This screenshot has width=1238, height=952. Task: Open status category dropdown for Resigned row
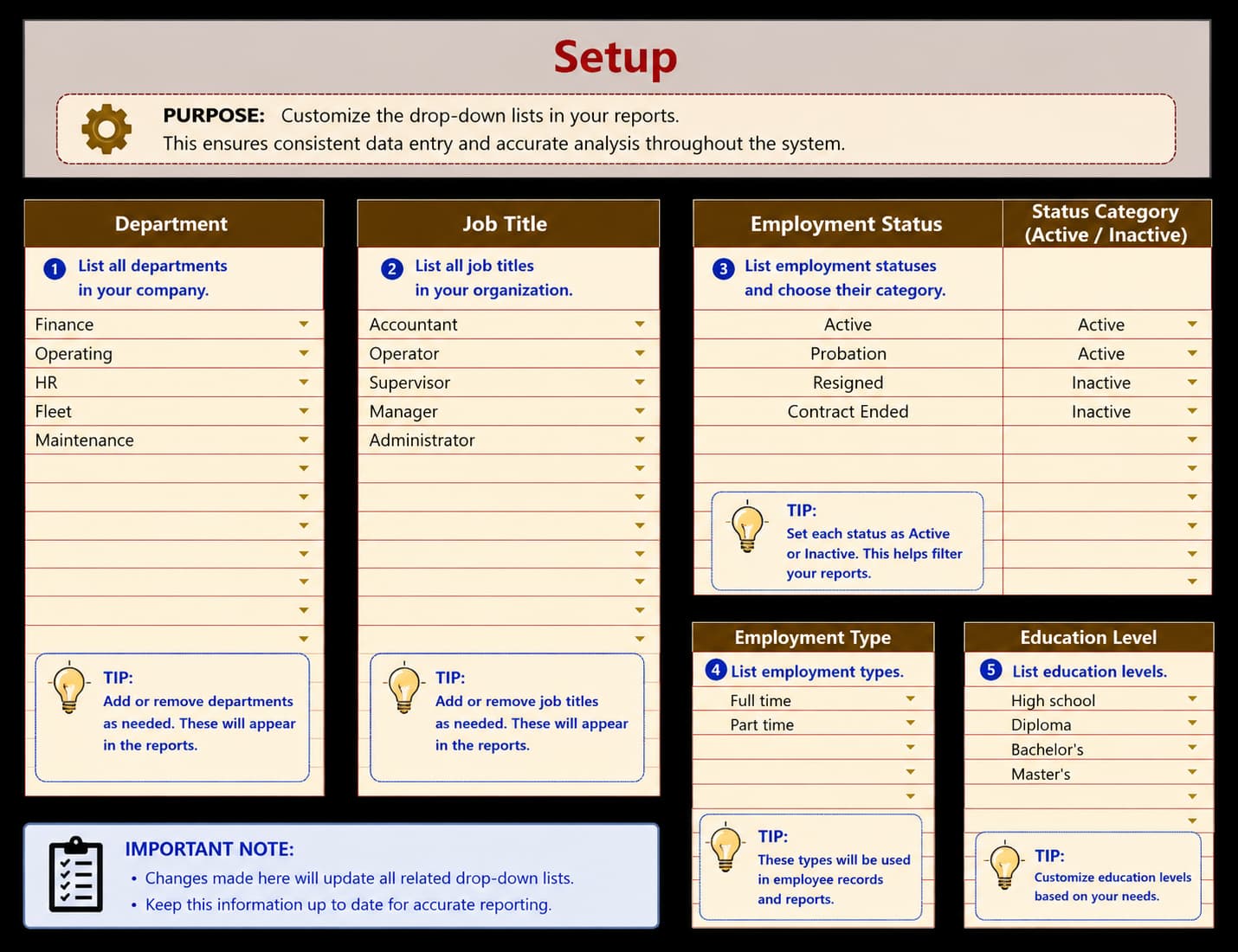pyautogui.click(x=1192, y=382)
